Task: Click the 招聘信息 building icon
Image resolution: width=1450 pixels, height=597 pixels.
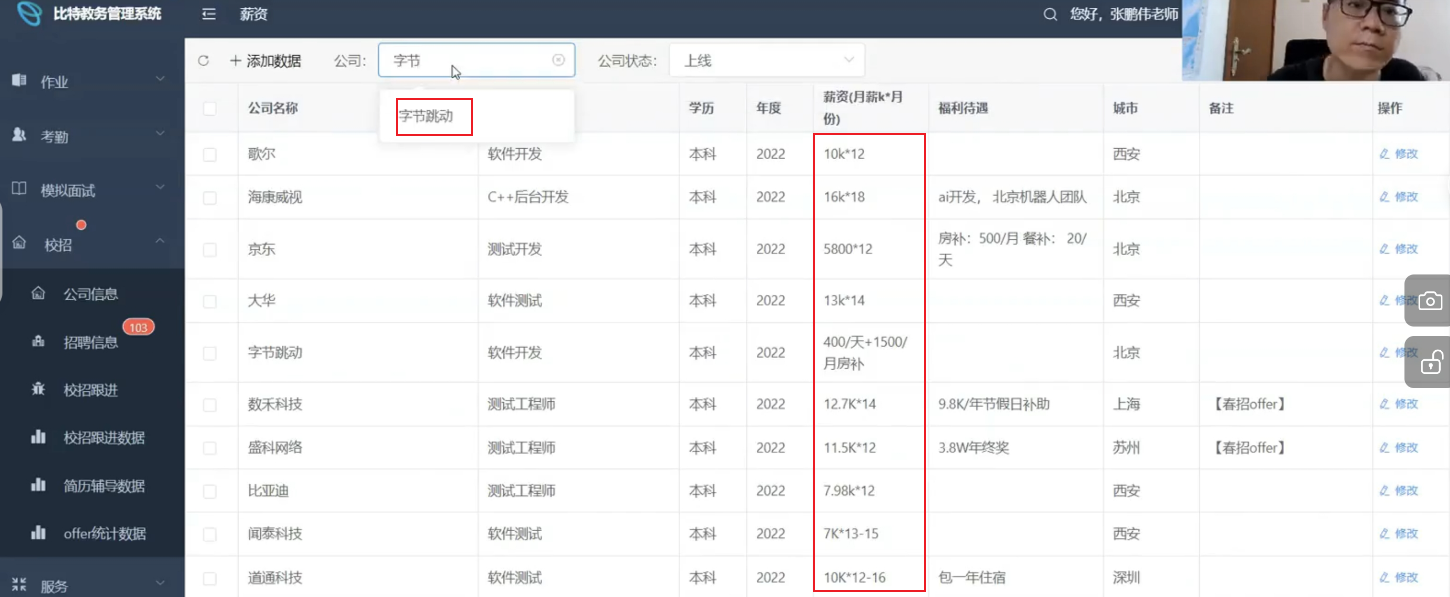Action: [38, 342]
